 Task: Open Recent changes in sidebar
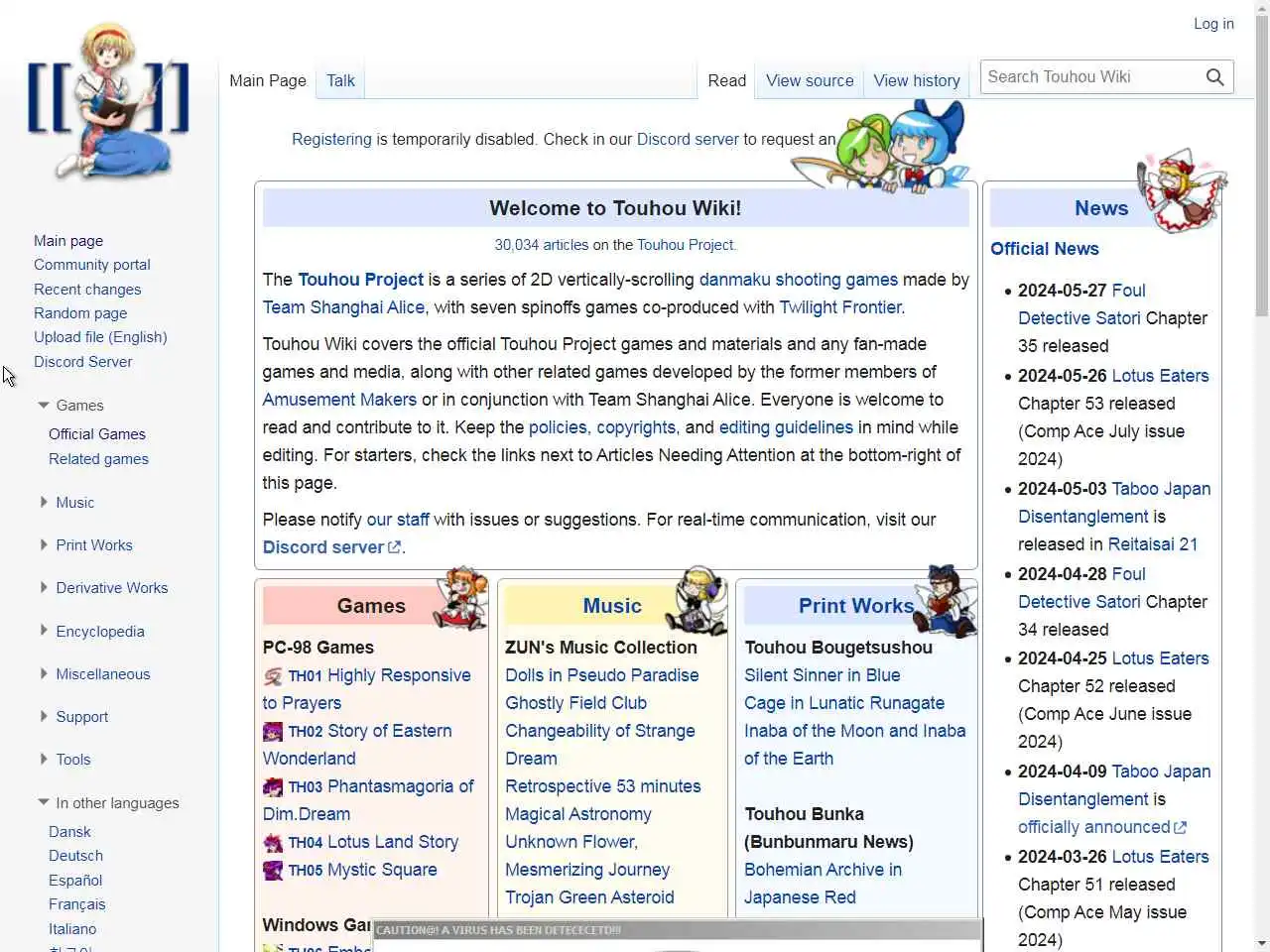point(87,290)
